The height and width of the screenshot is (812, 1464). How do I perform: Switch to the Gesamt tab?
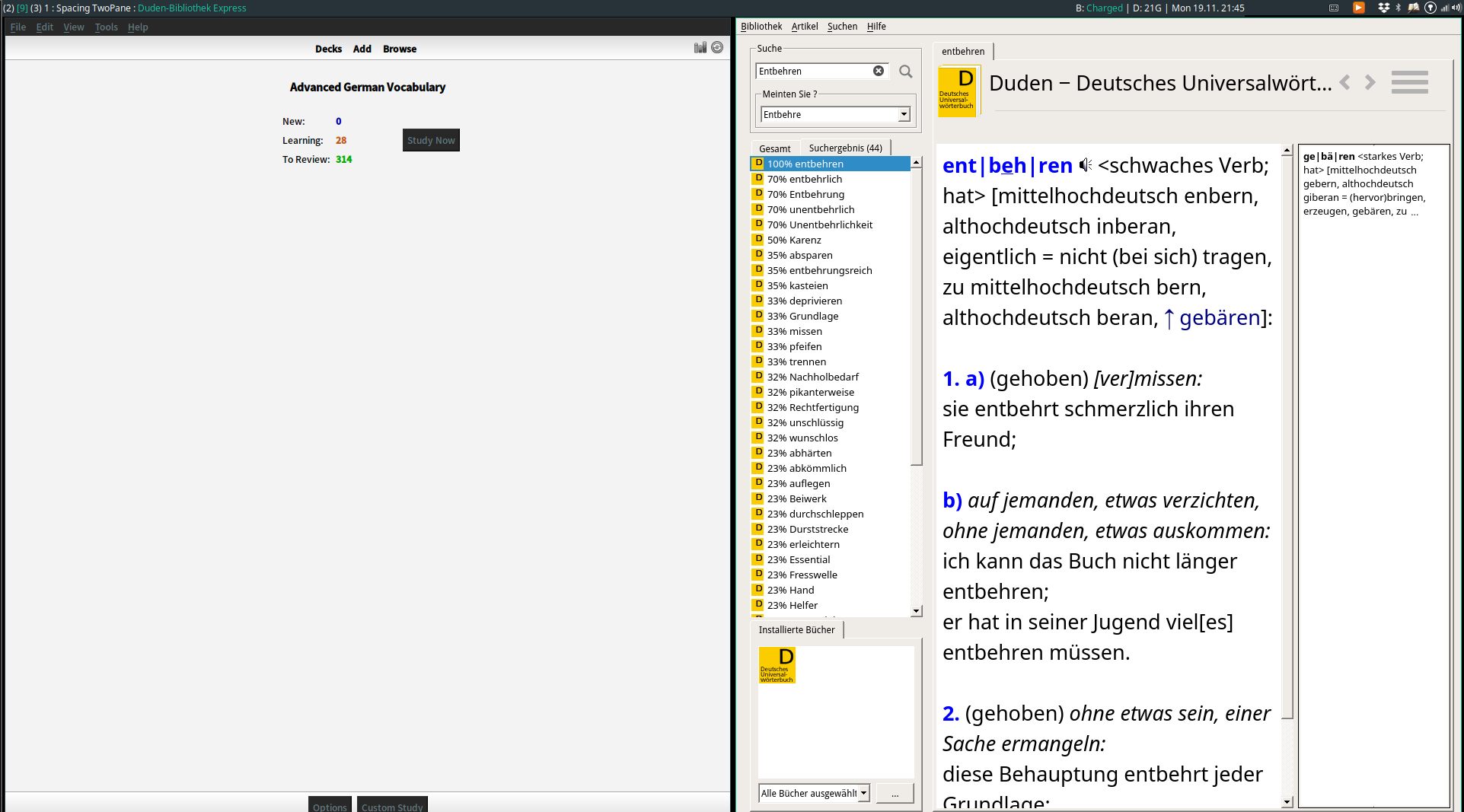(775, 148)
